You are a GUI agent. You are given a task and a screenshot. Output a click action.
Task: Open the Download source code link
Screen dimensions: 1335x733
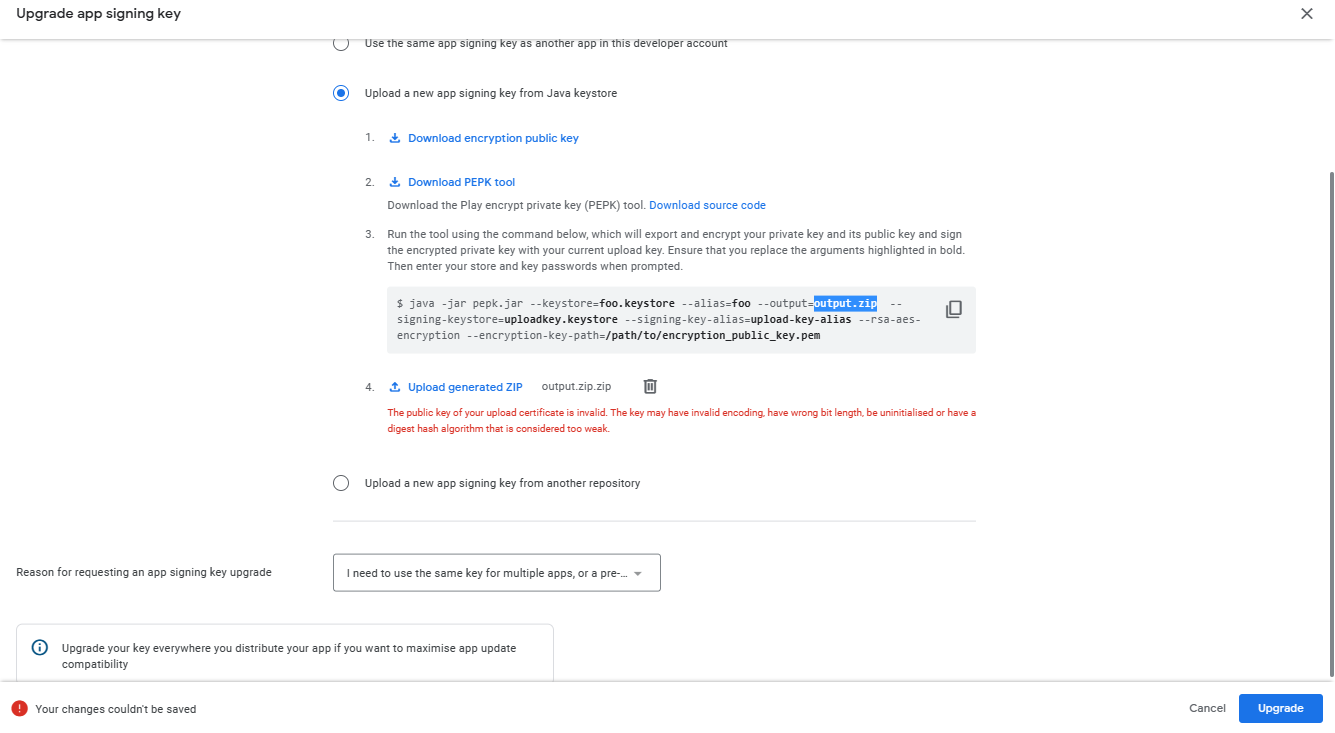pyautogui.click(x=707, y=205)
